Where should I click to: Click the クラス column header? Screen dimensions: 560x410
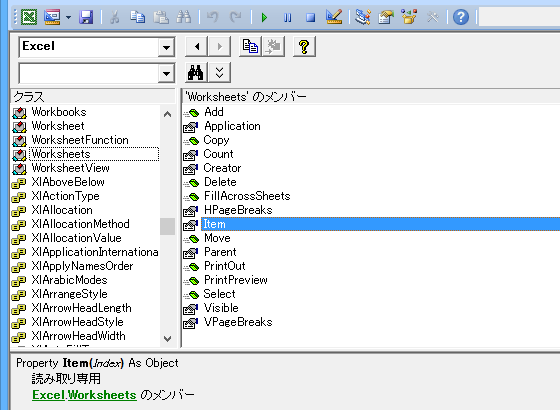pyautogui.click(x=94, y=96)
